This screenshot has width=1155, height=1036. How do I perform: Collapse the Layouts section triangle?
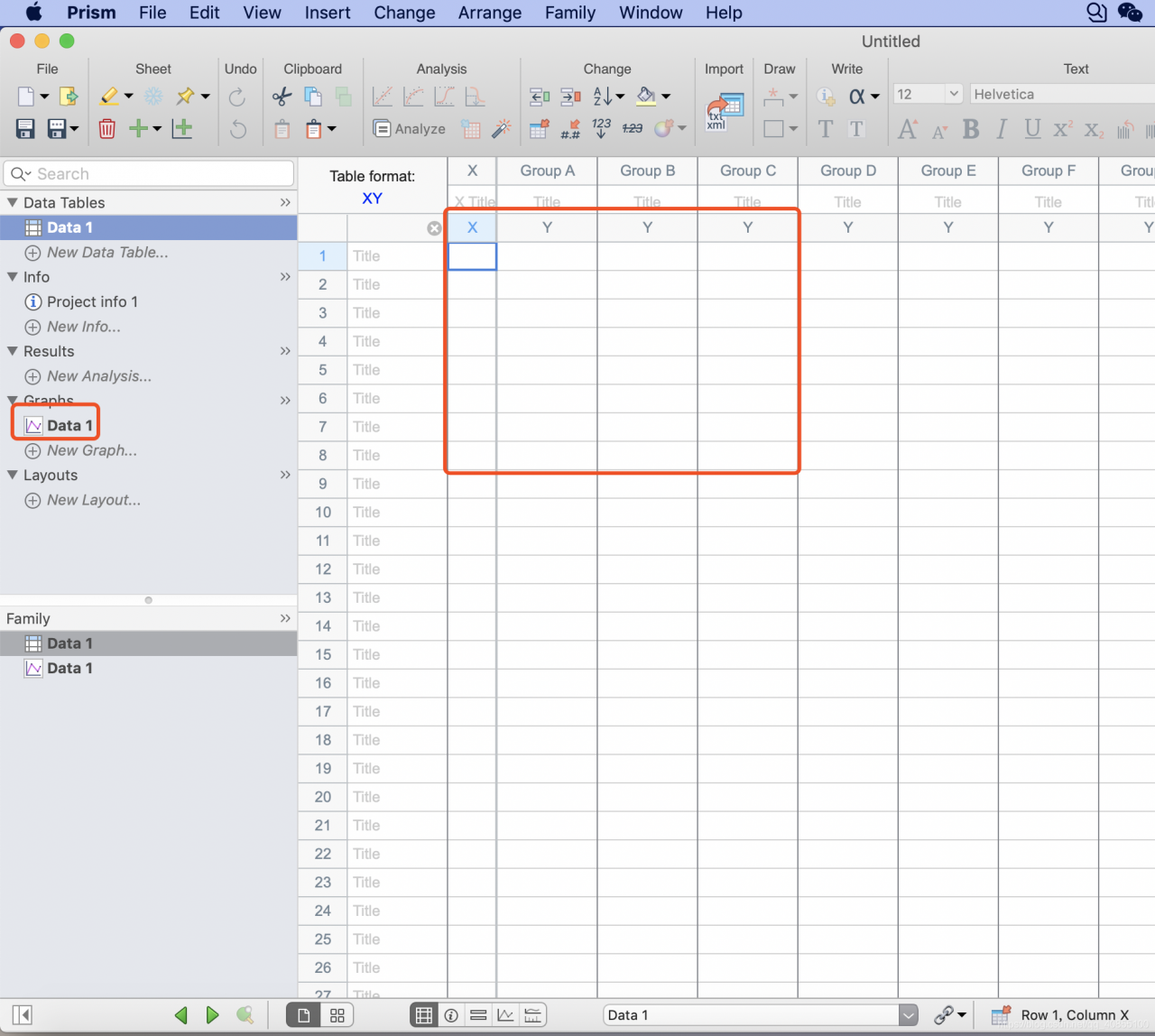coord(13,475)
